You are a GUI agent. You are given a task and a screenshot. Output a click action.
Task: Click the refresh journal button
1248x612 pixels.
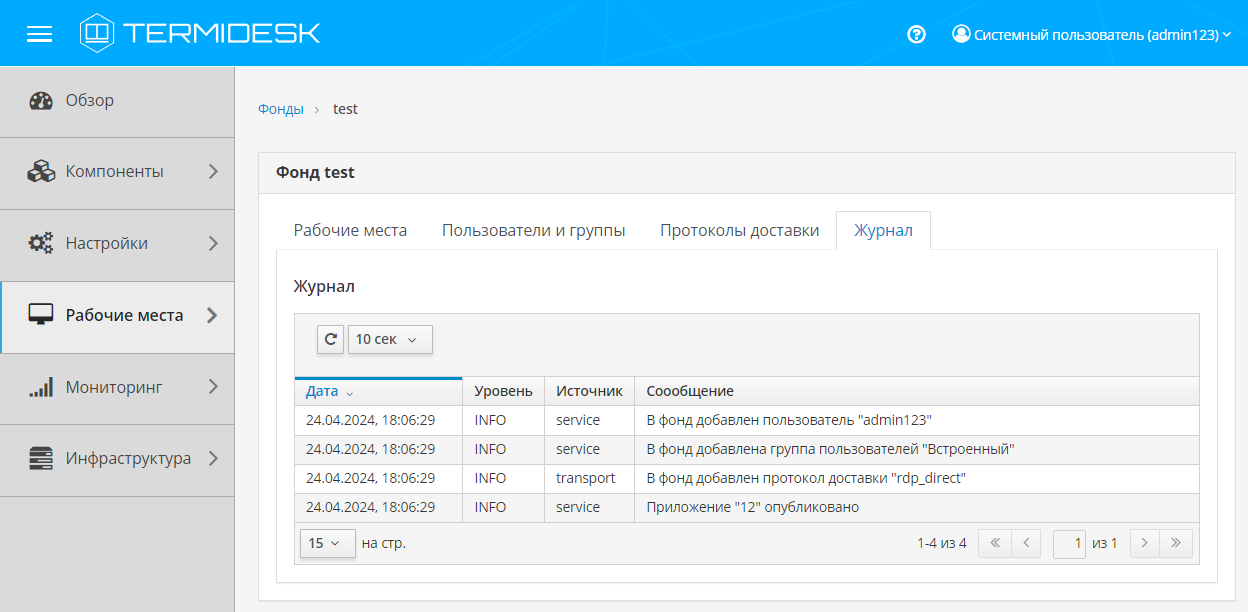pyautogui.click(x=330, y=339)
